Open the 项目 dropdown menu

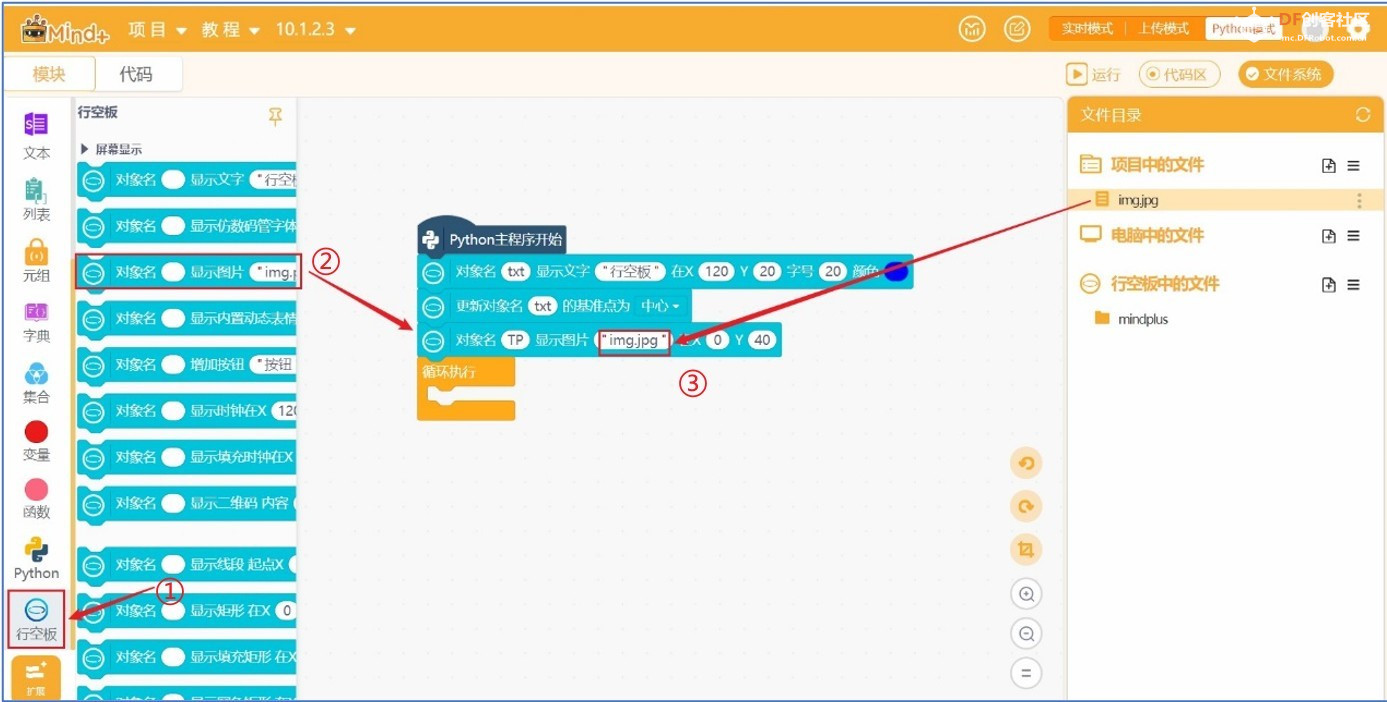pyautogui.click(x=157, y=30)
